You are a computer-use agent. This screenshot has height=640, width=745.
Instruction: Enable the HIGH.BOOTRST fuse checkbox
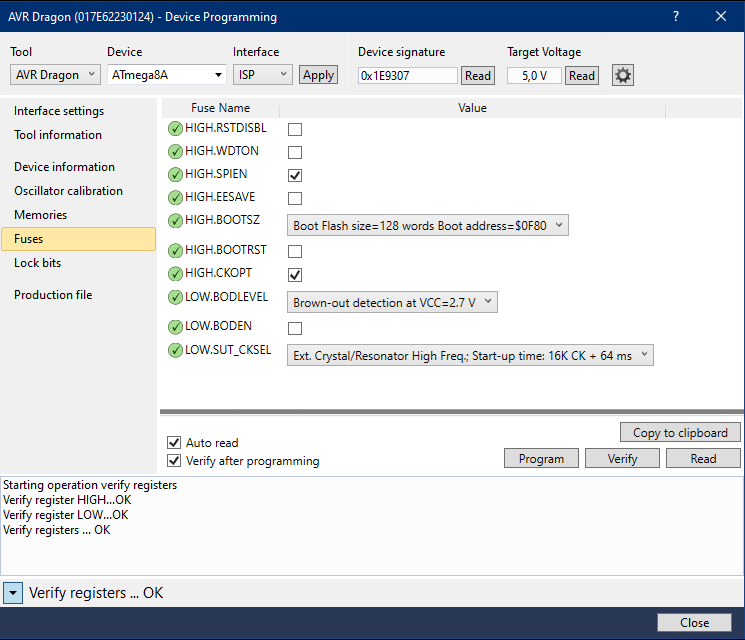coord(295,251)
